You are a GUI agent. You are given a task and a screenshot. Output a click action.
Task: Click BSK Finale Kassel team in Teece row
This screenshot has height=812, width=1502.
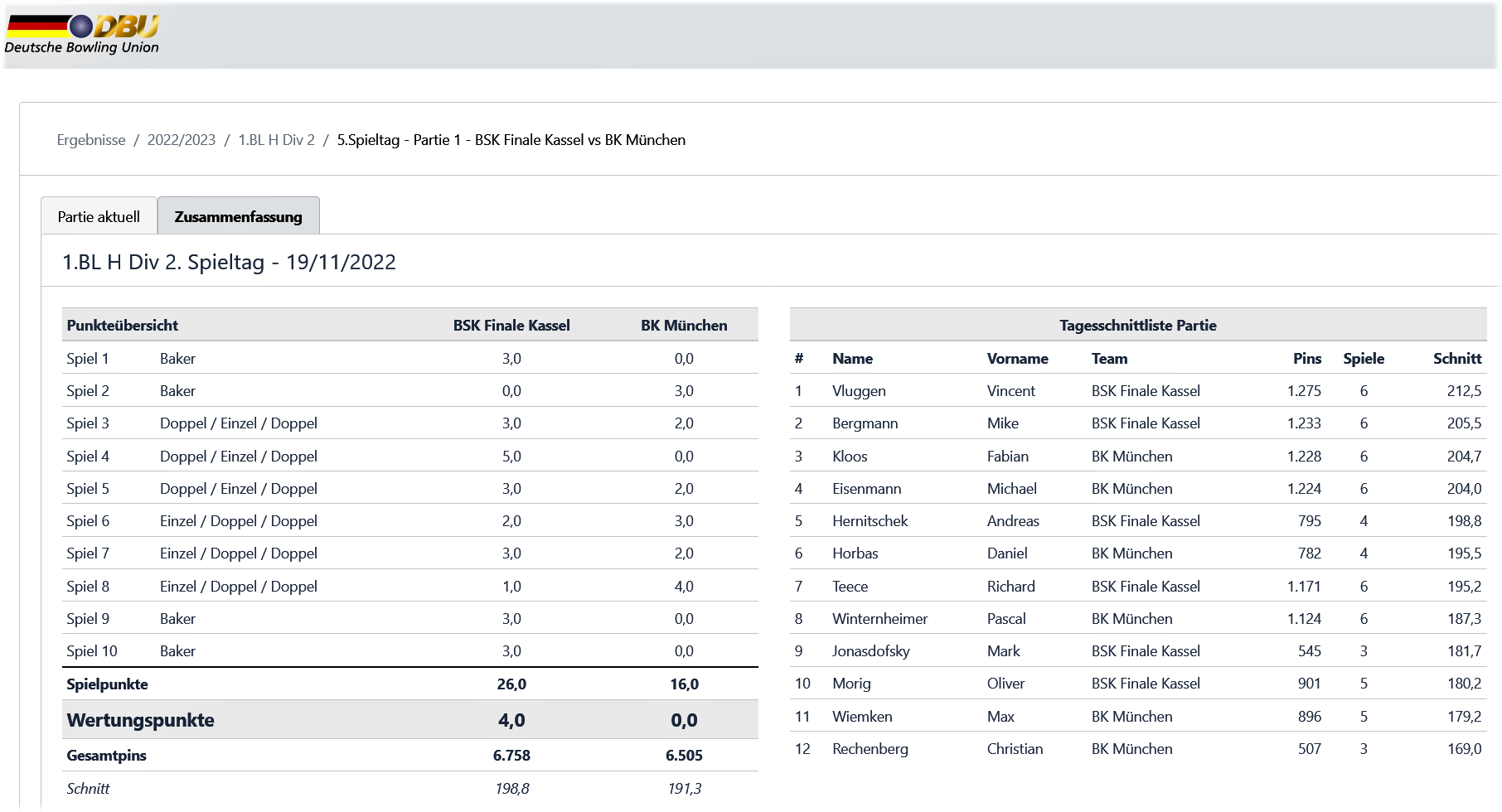point(1146,587)
